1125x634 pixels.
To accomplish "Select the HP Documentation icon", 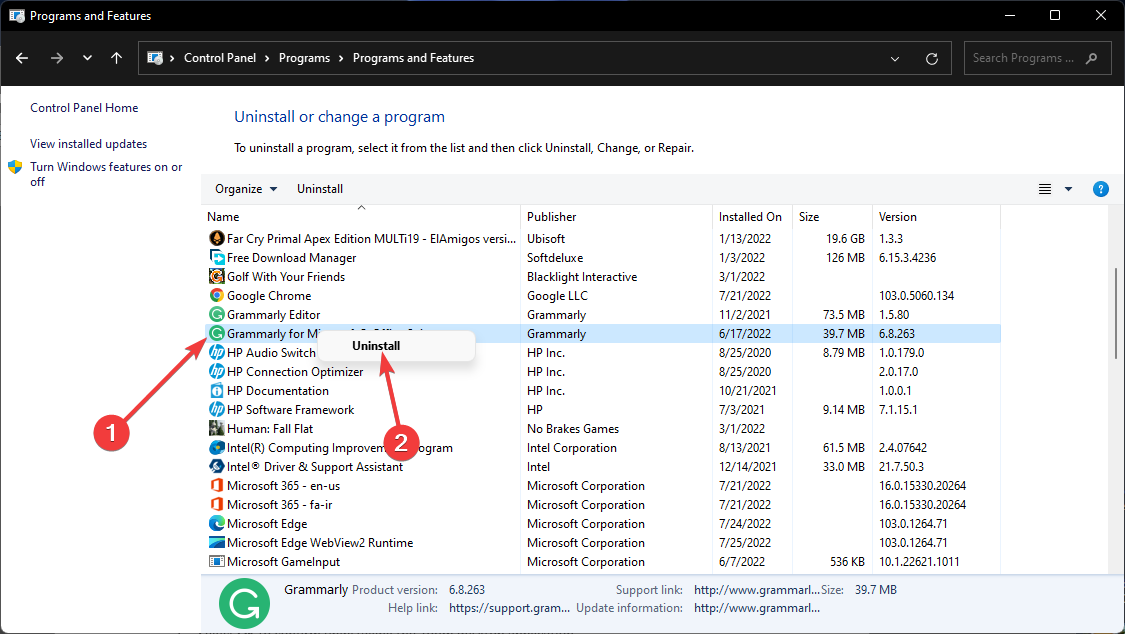I will tap(217, 391).
